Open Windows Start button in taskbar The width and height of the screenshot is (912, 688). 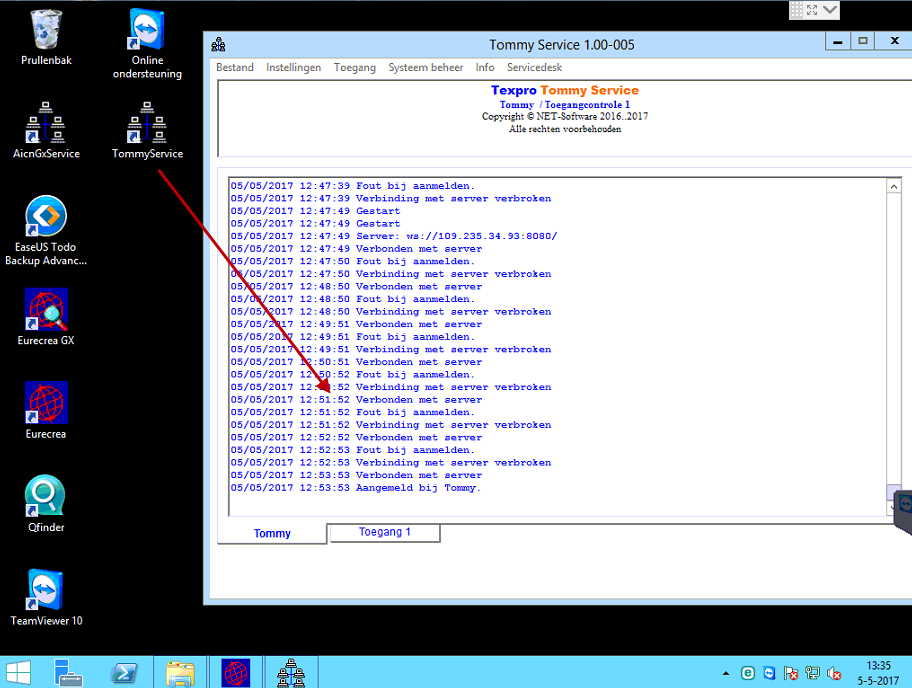[x=19, y=673]
